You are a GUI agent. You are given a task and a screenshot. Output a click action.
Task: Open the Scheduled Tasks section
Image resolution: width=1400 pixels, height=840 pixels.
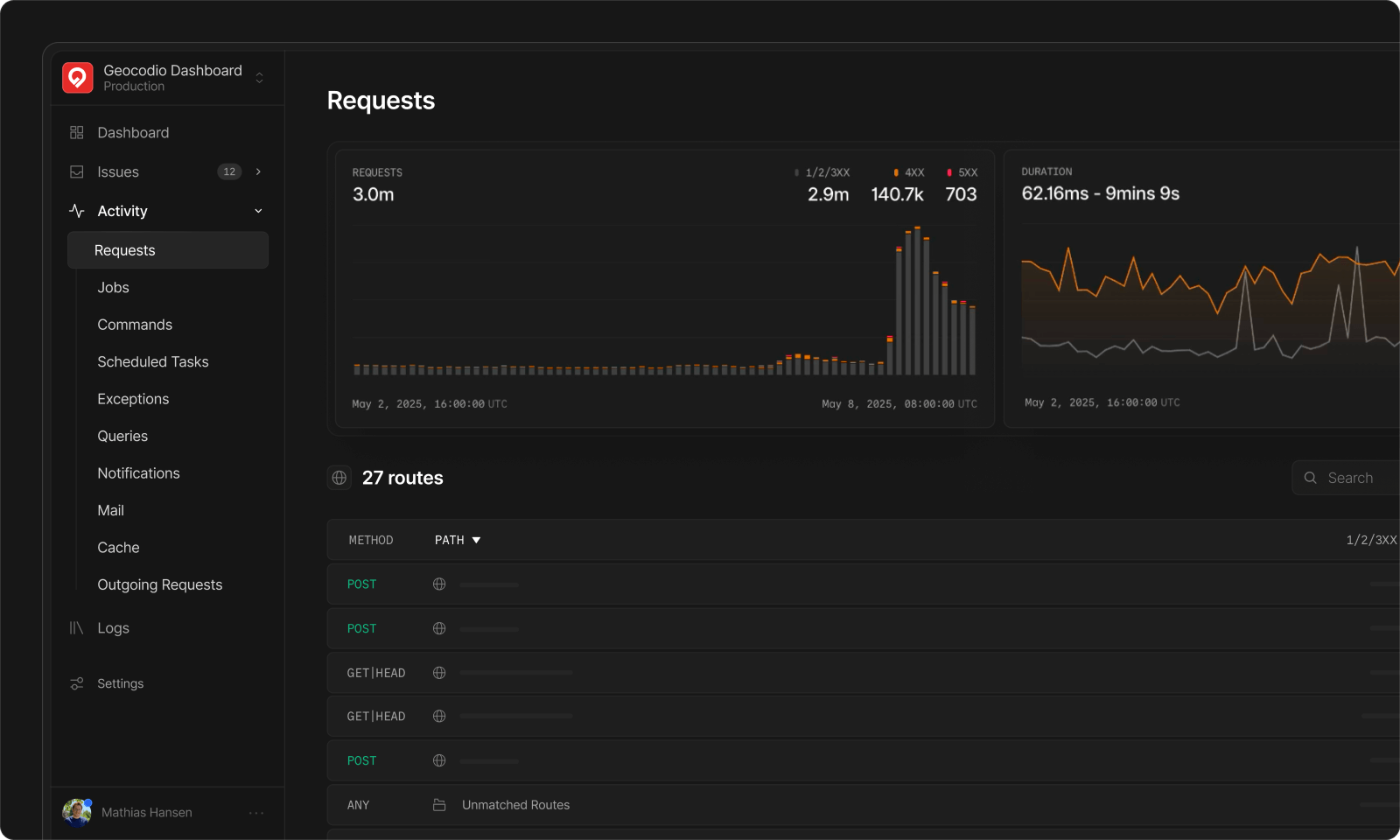click(x=153, y=362)
